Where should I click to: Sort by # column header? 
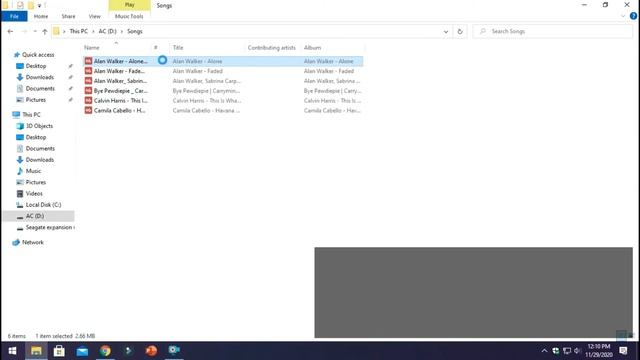156,48
